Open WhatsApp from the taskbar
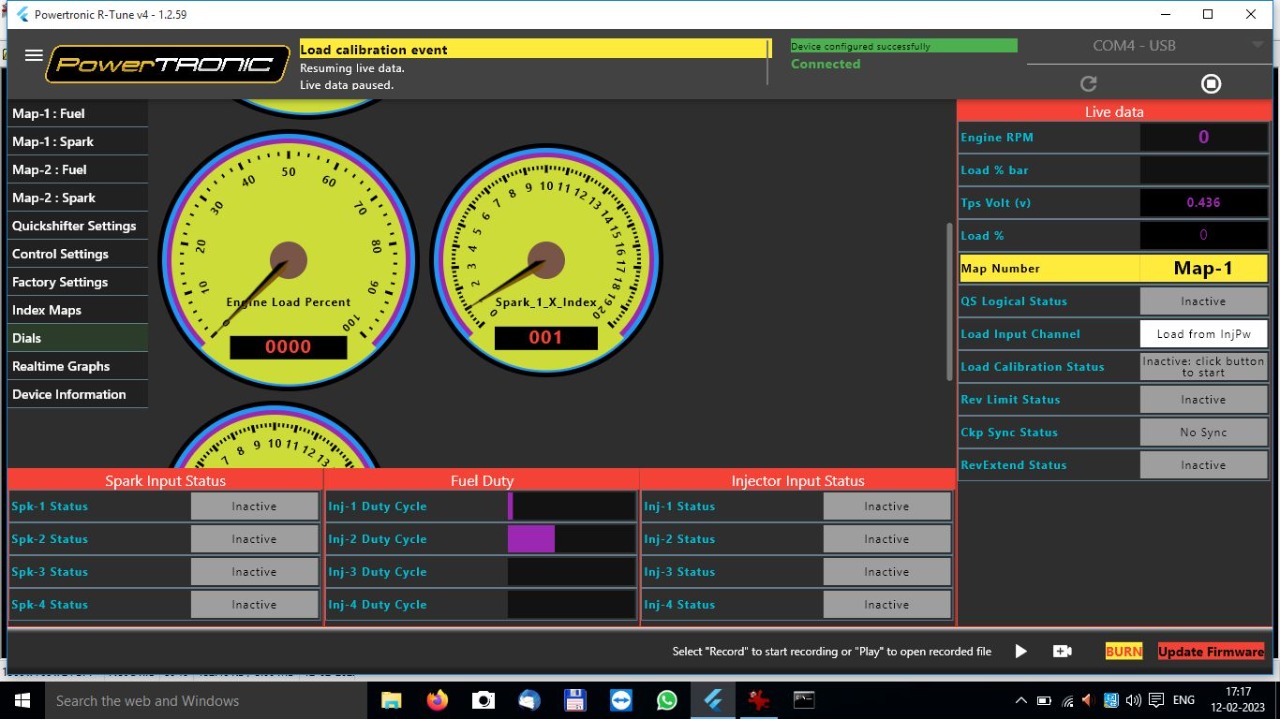This screenshot has width=1280, height=719. pyautogui.click(x=667, y=700)
